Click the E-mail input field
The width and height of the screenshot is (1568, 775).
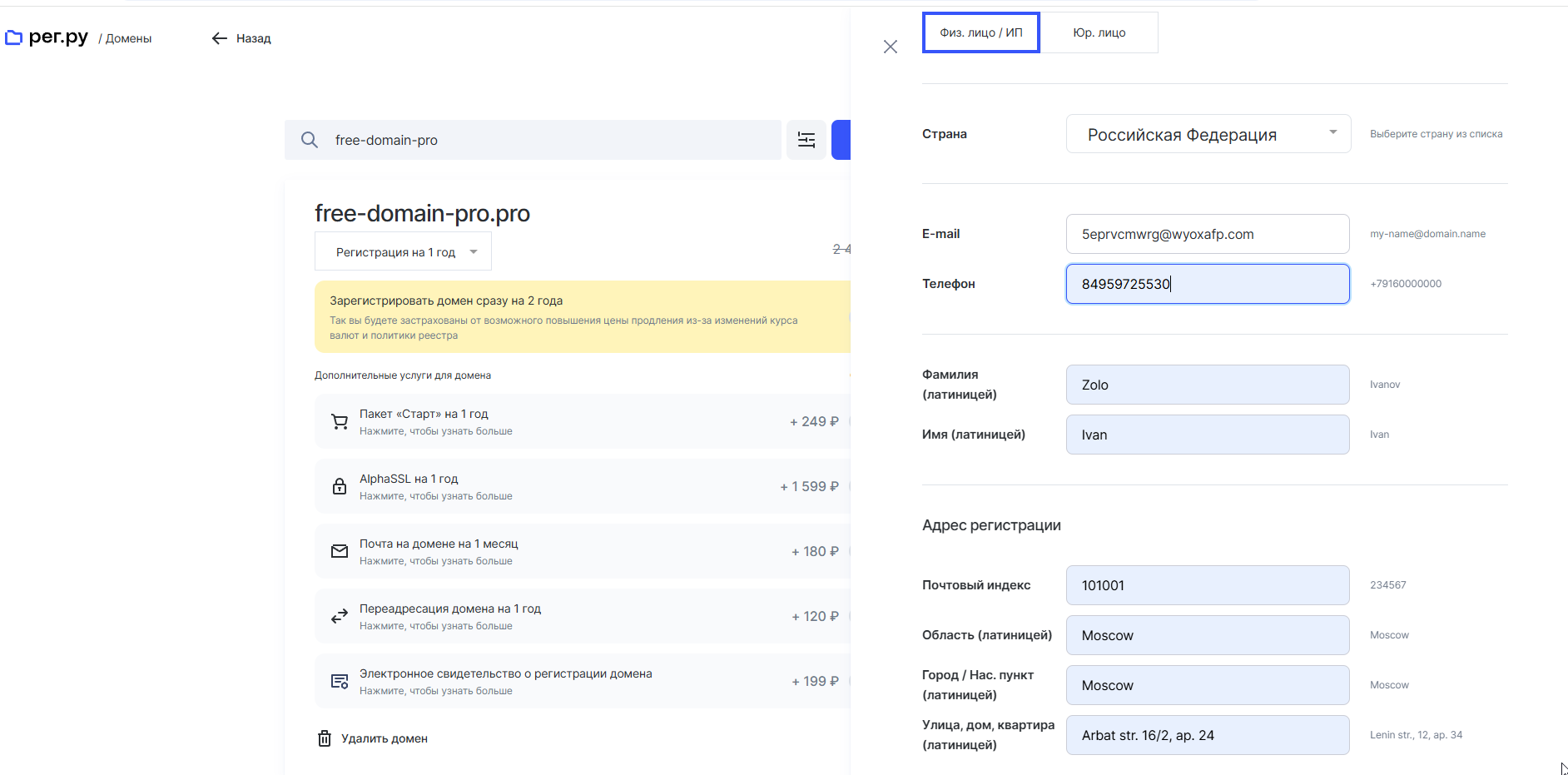(x=1207, y=234)
